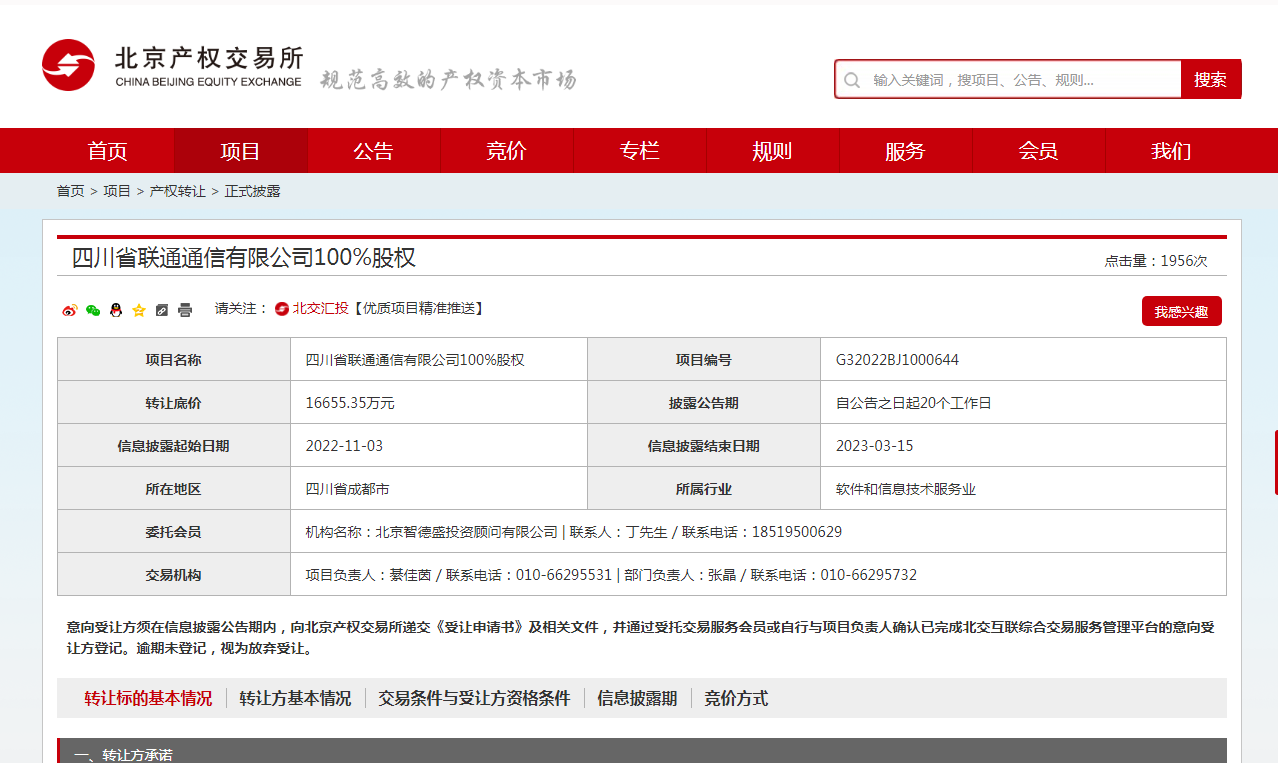Switch to 转让标的基本情况 tab
The height and width of the screenshot is (763, 1278).
148,698
